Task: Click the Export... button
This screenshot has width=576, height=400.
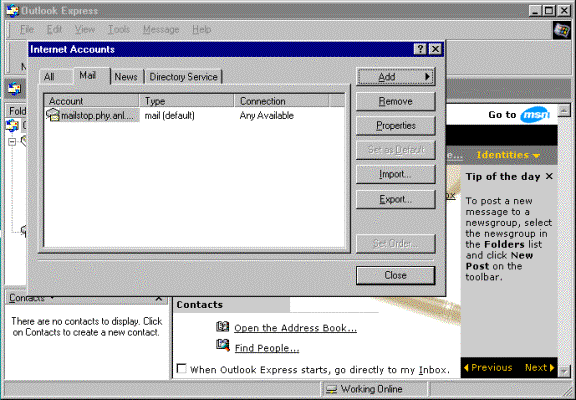Action: [396, 199]
